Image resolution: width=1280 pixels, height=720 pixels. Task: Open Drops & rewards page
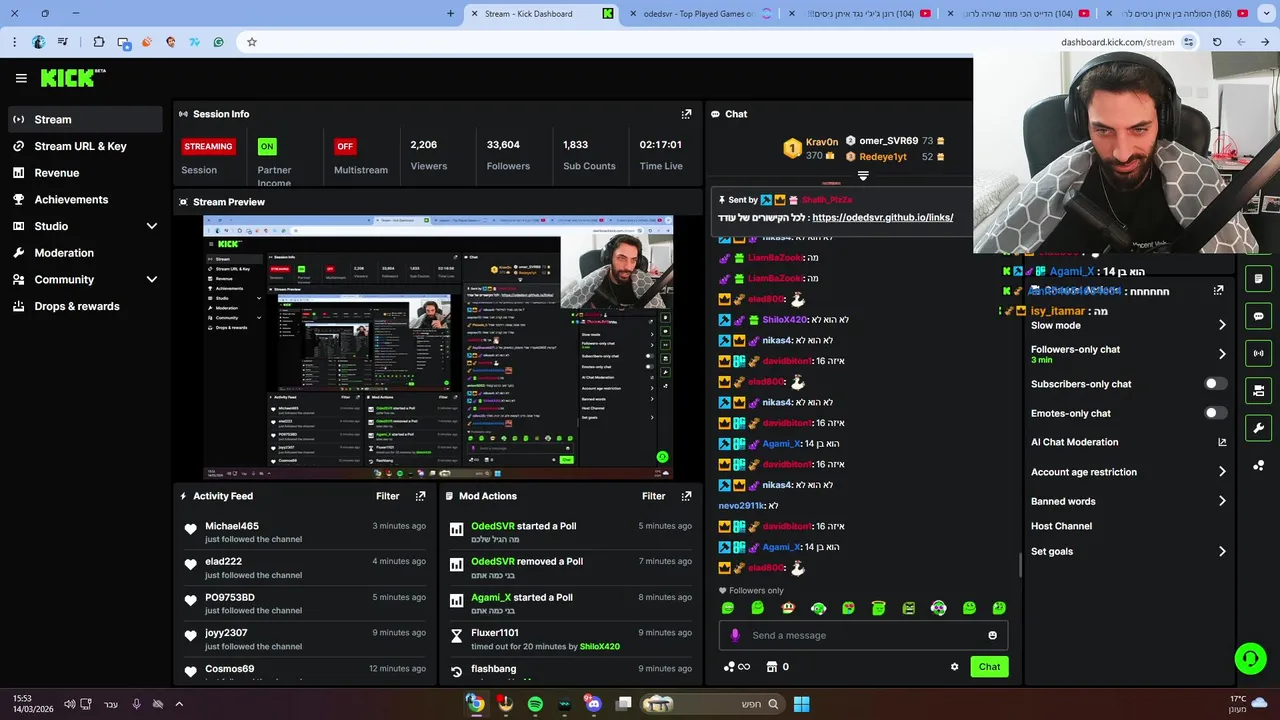(x=85, y=306)
